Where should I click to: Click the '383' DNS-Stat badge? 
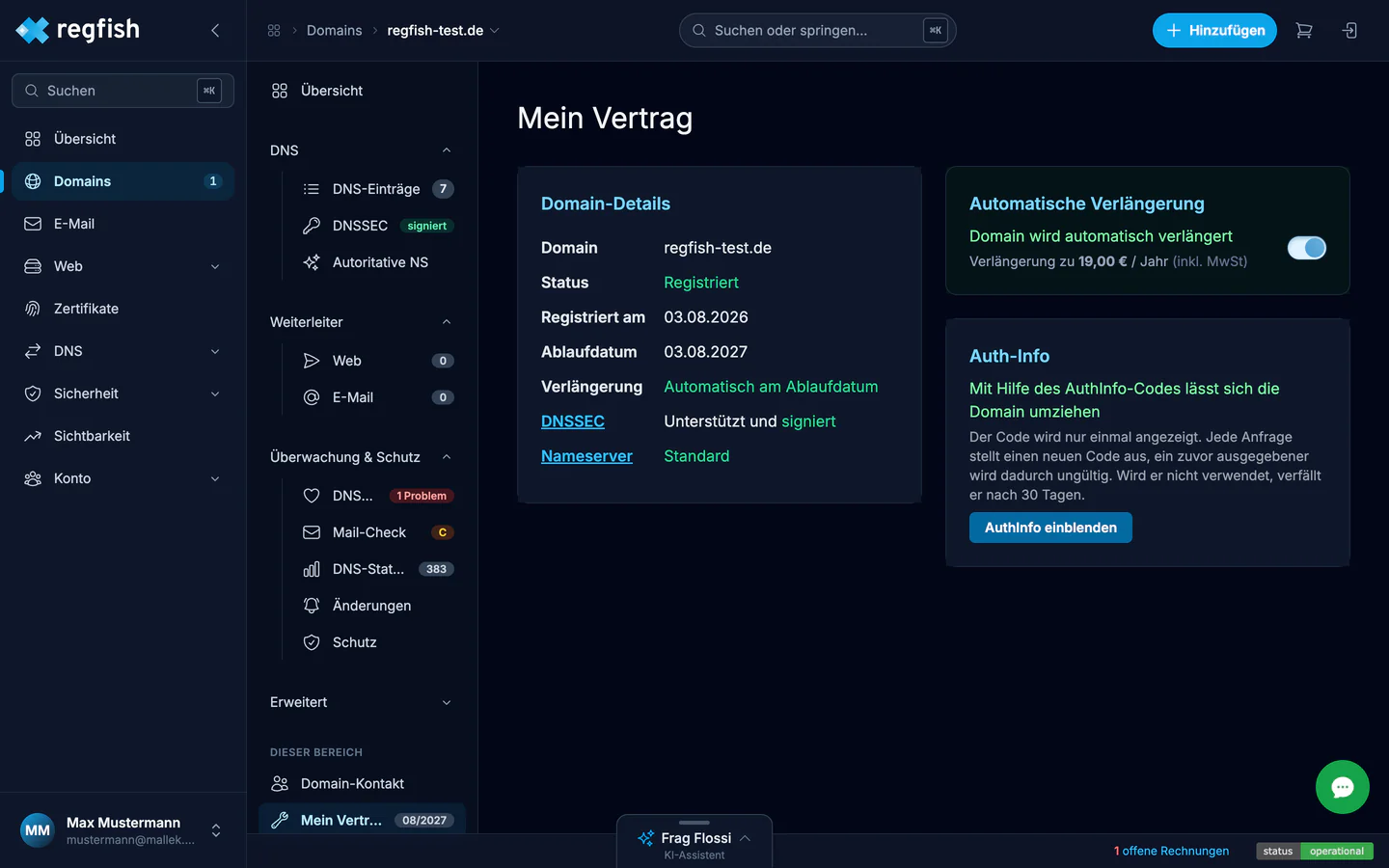point(436,569)
